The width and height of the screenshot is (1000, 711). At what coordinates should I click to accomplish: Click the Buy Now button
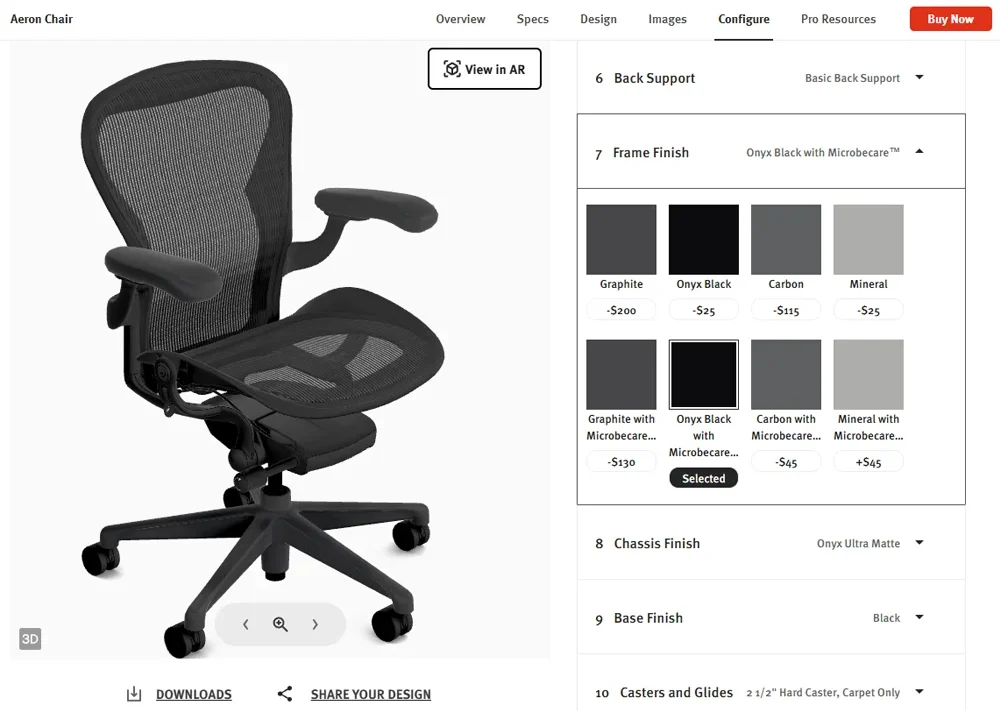tap(950, 19)
